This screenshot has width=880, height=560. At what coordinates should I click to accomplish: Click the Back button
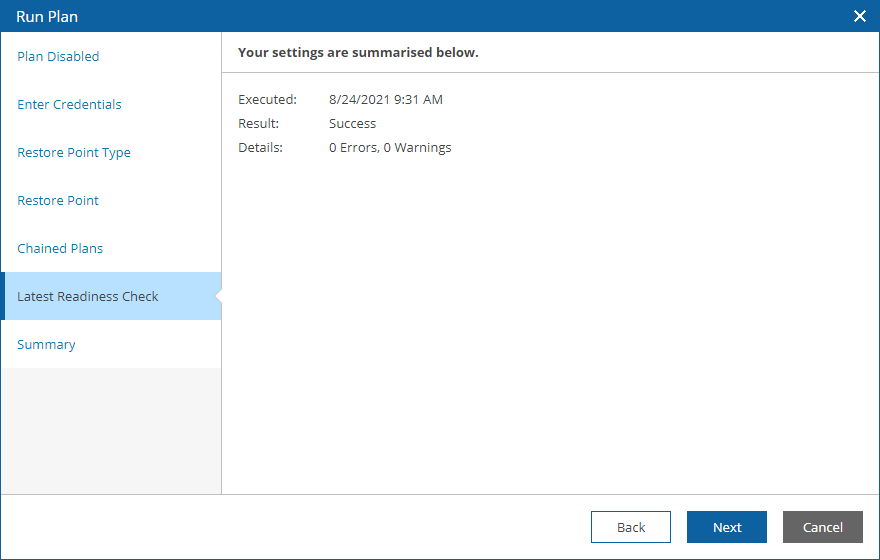click(x=631, y=527)
